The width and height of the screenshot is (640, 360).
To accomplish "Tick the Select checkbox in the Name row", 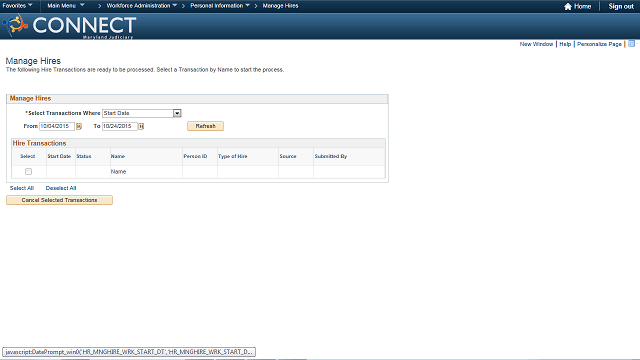I will (x=28, y=171).
